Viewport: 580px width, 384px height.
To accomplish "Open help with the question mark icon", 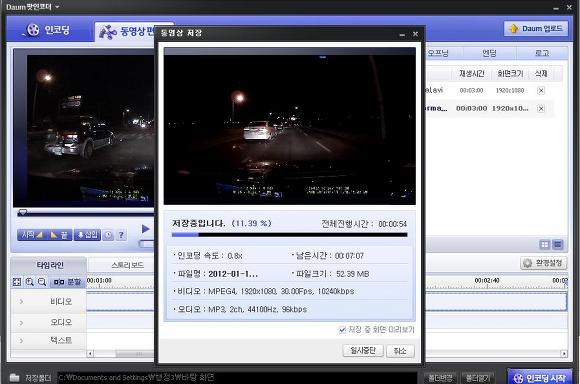I will 121,235.
